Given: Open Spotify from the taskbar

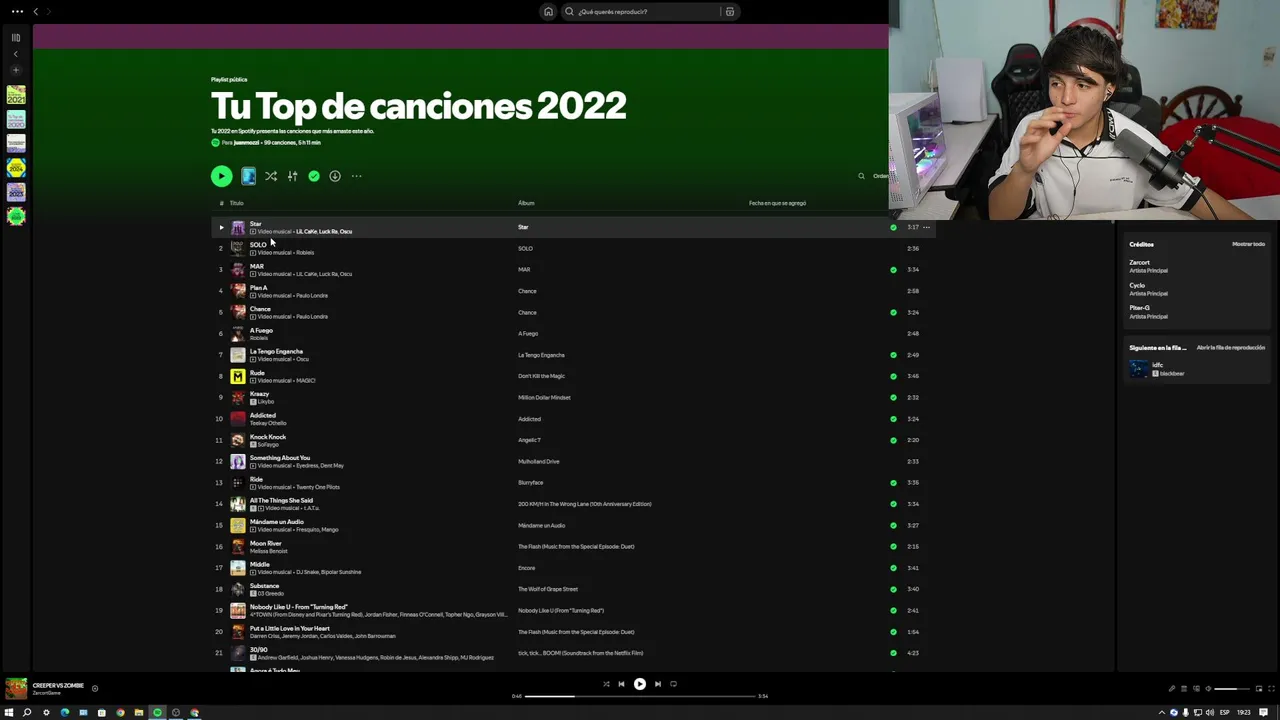Looking at the screenshot, I should (157, 713).
